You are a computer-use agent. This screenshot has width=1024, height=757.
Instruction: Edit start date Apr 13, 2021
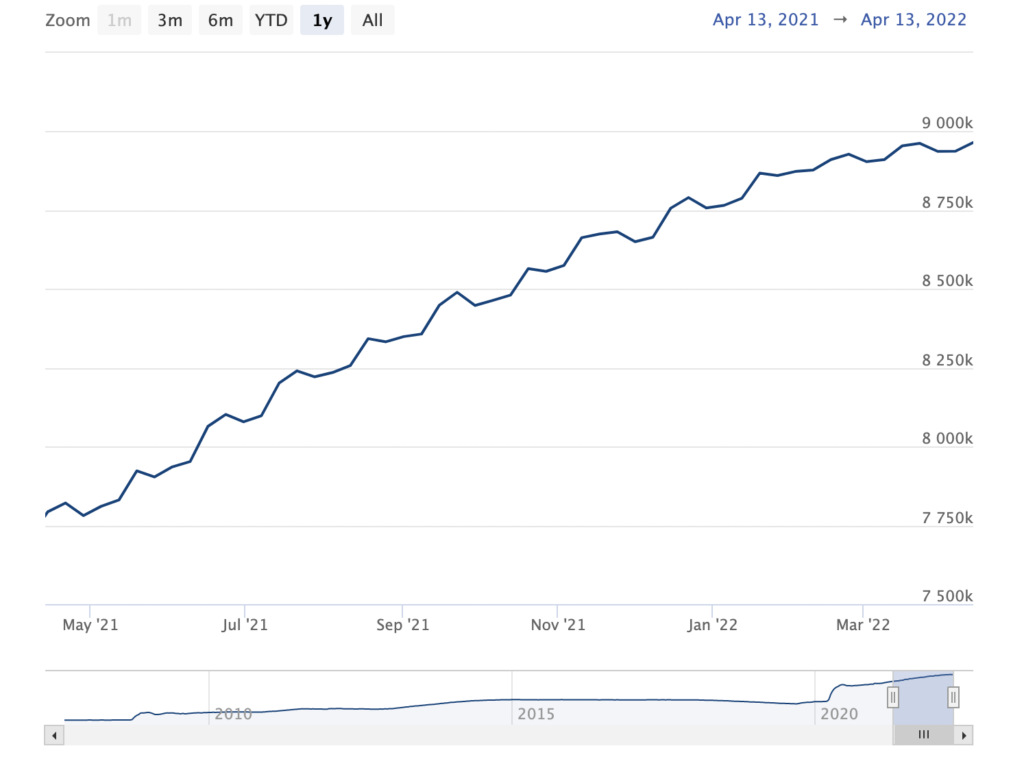click(766, 20)
